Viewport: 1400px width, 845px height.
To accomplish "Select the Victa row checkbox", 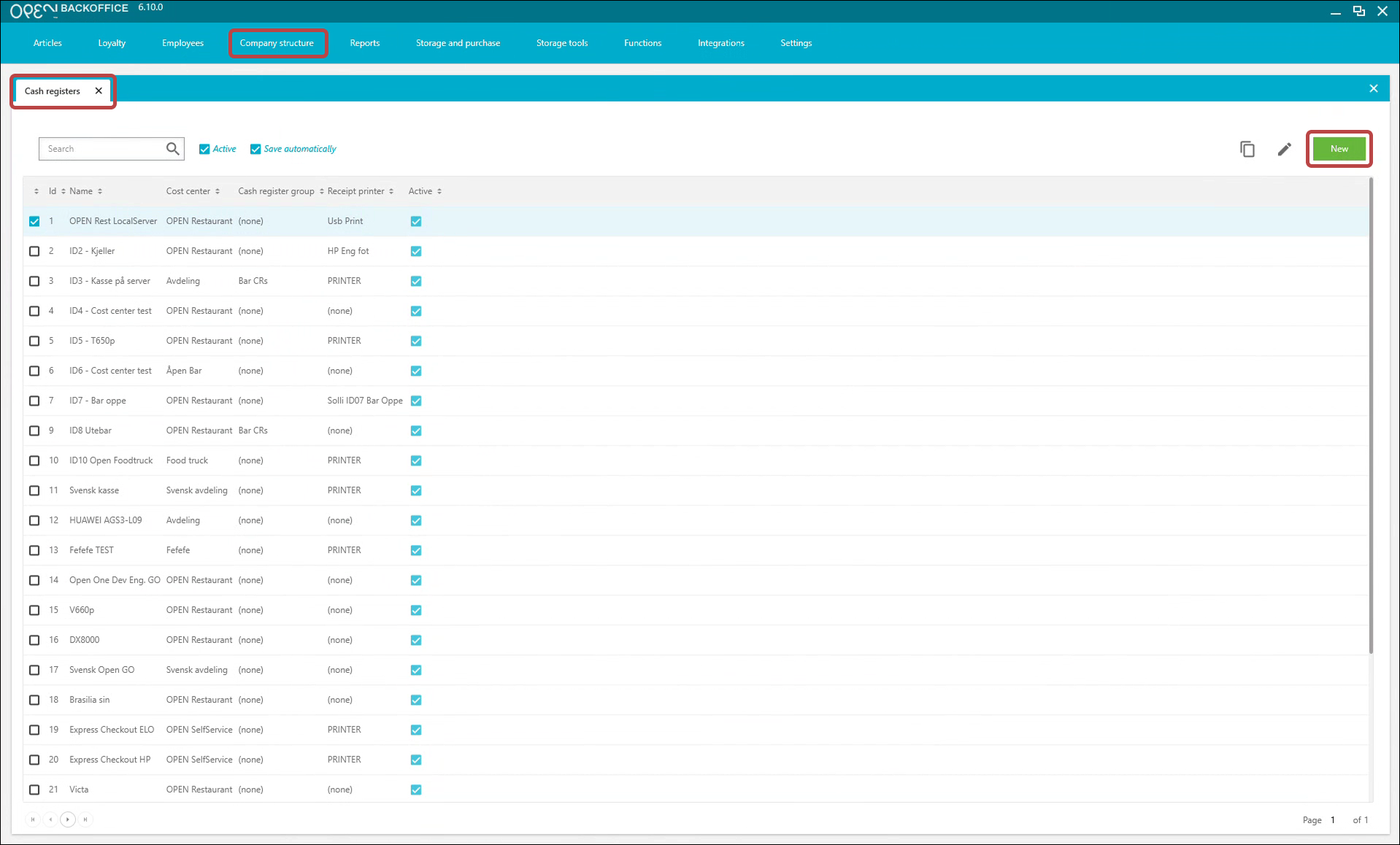I will point(34,790).
